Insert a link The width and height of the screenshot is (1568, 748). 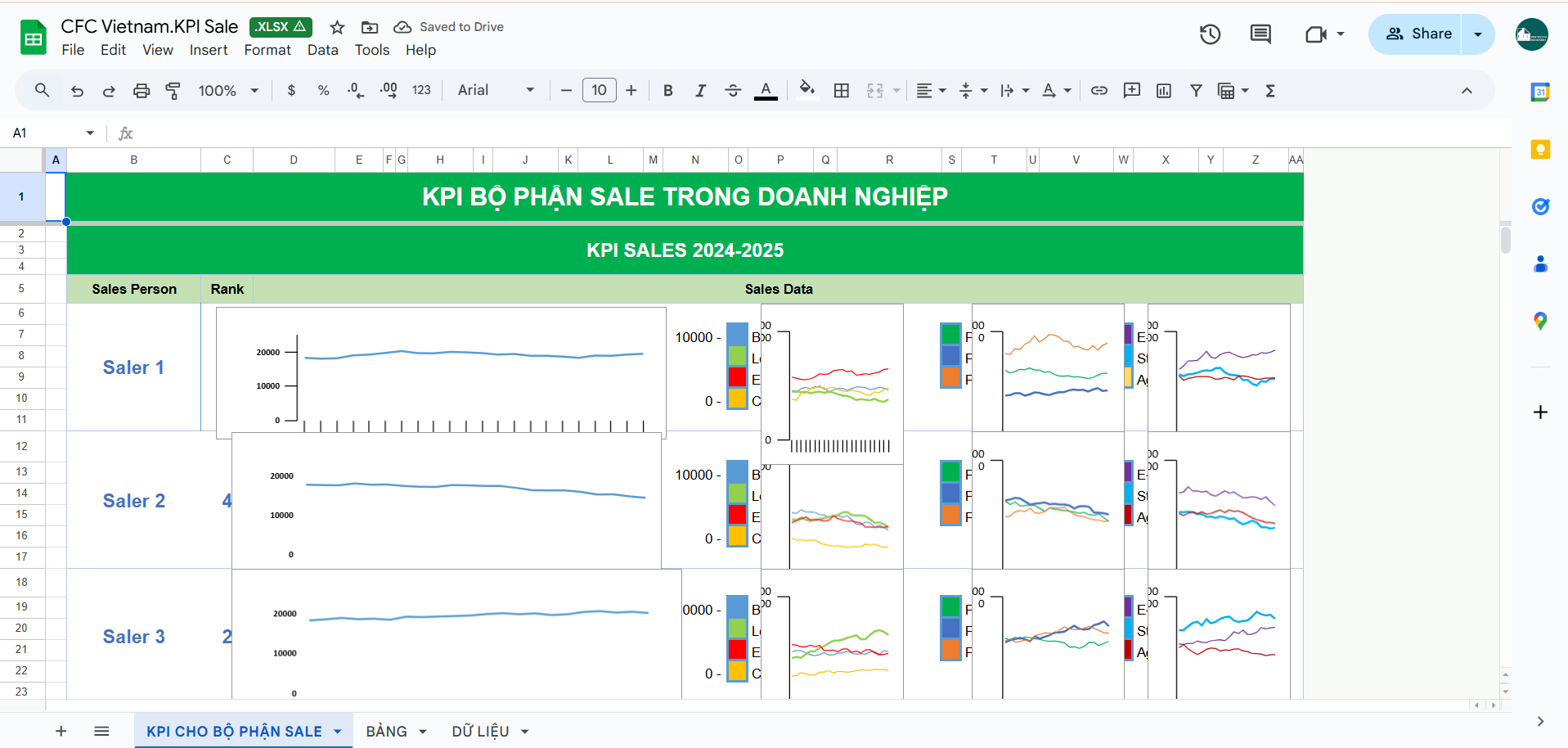pyautogui.click(x=1099, y=90)
